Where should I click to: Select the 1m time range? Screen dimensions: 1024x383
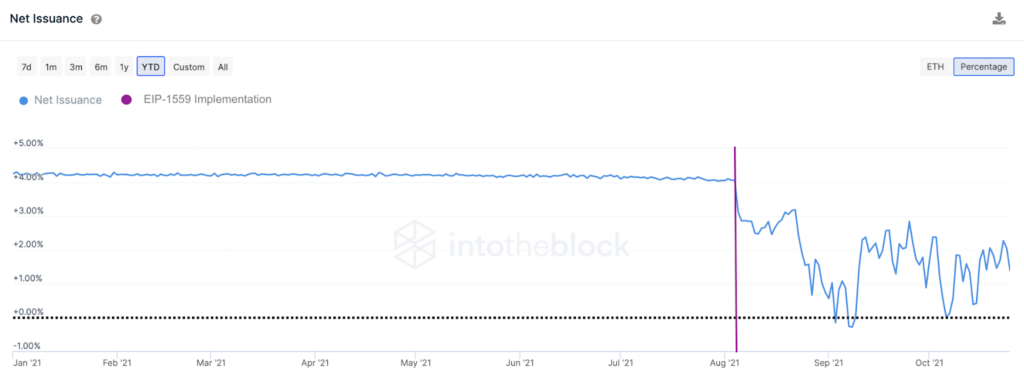click(51, 67)
